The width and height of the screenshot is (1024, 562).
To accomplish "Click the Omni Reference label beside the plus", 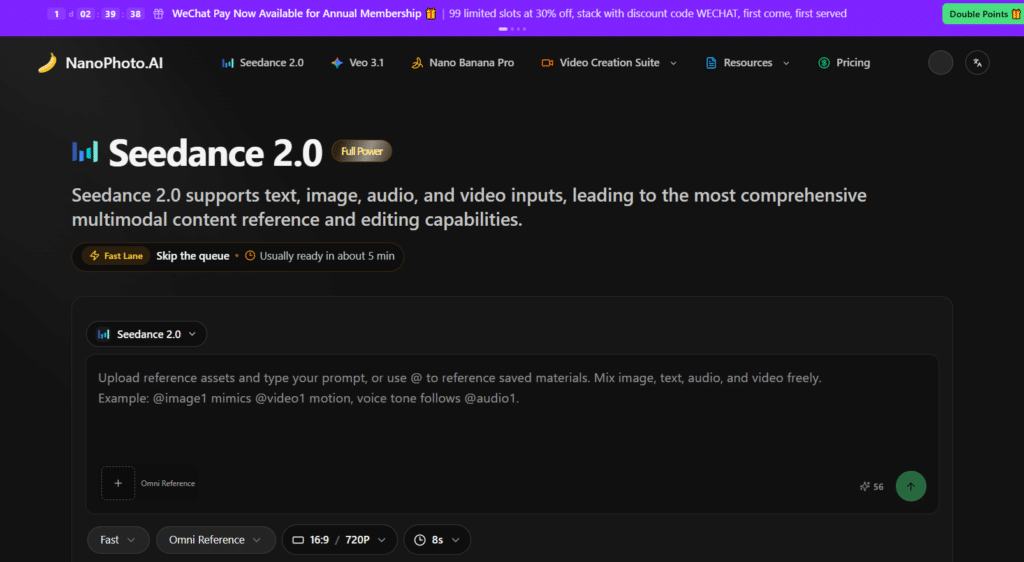I will click(x=168, y=484).
